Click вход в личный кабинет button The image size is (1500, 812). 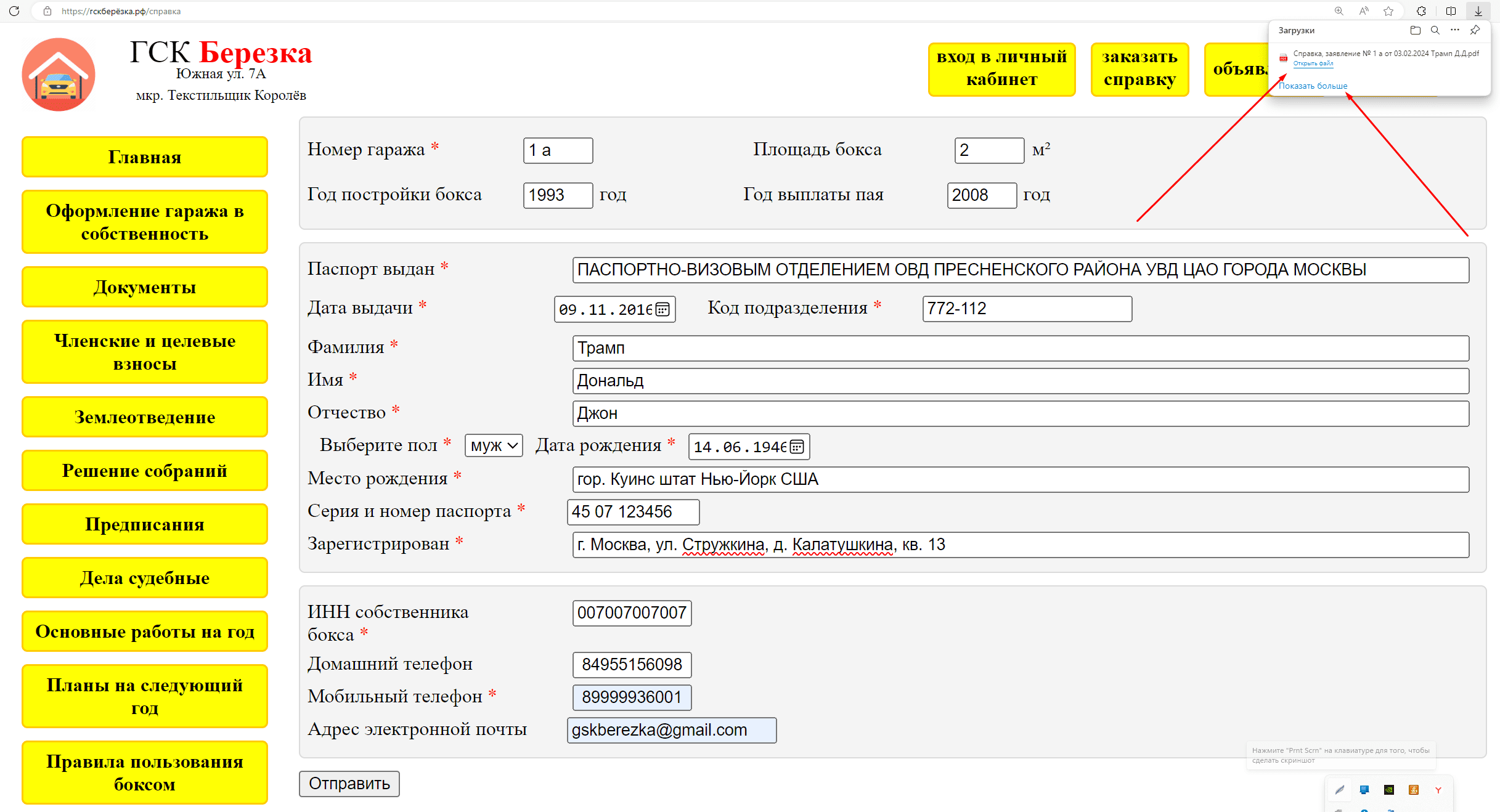coord(1001,69)
